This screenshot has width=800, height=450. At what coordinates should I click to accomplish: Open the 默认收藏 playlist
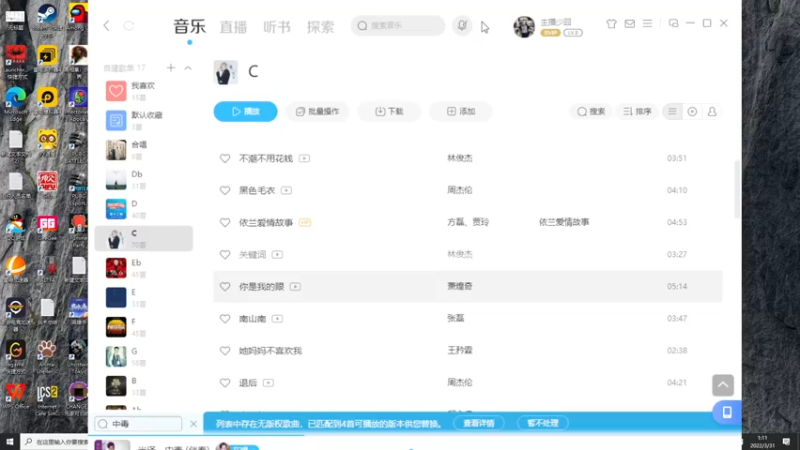pos(144,120)
